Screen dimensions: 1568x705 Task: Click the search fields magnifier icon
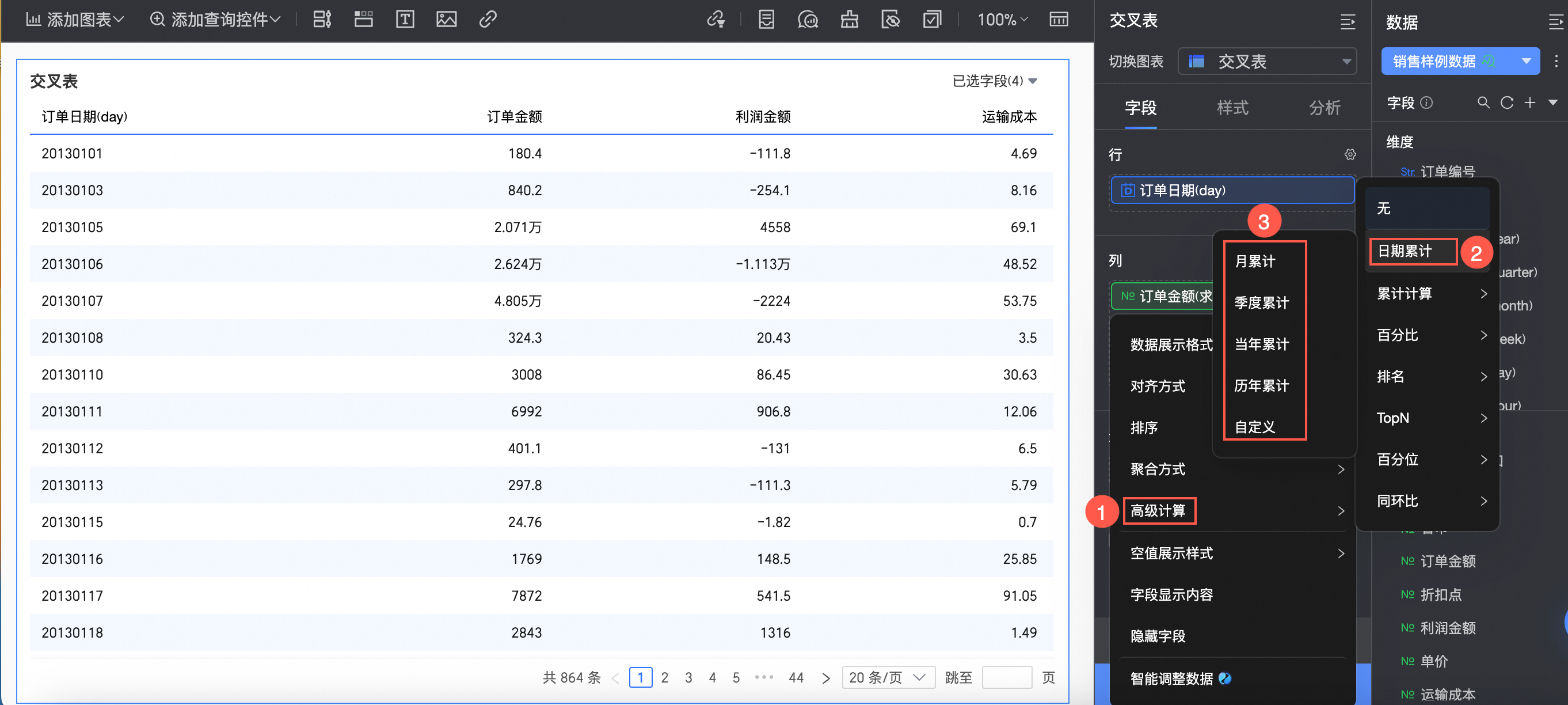coord(1483,103)
